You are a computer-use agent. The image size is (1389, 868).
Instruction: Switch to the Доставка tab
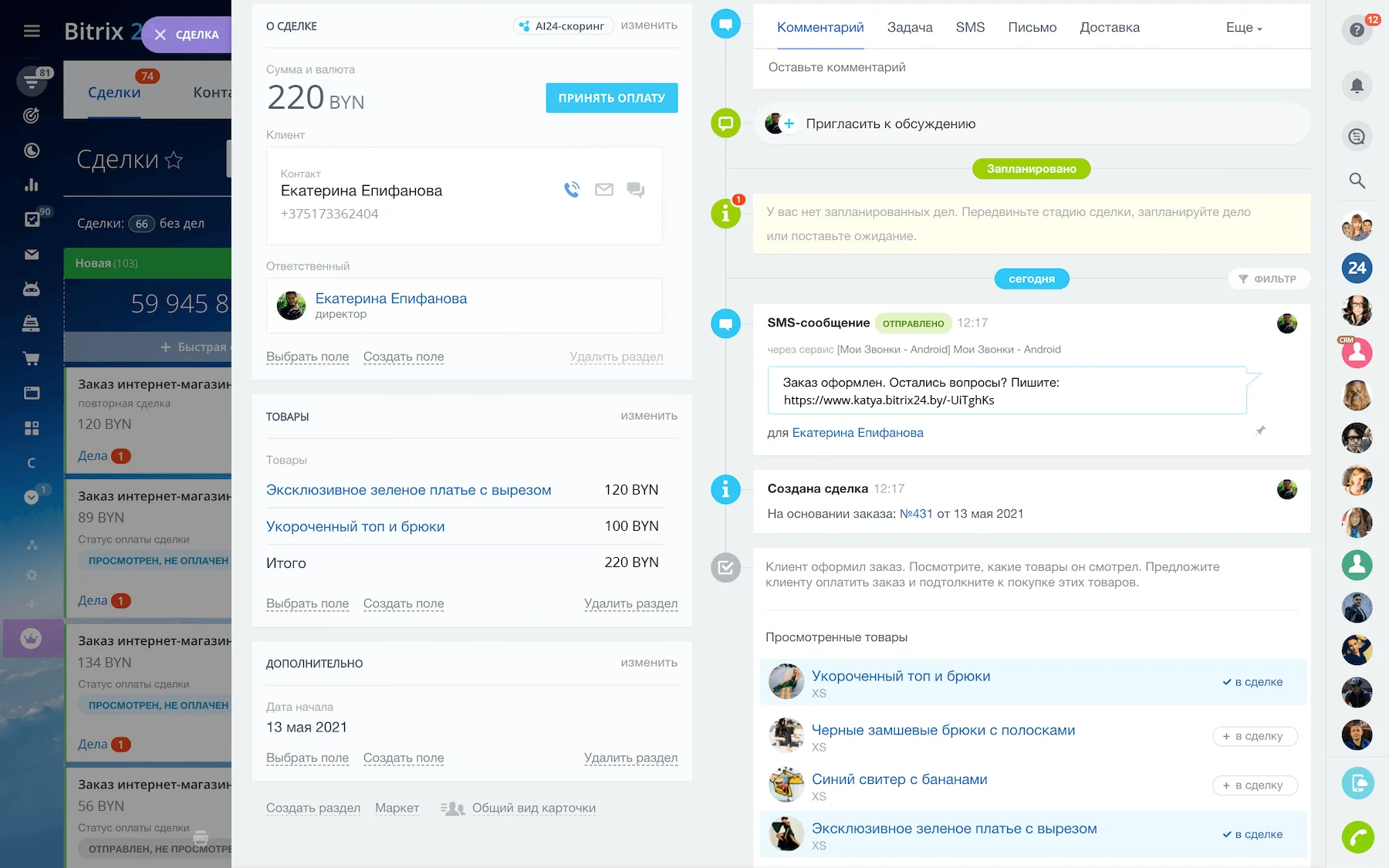[x=1110, y=27]
